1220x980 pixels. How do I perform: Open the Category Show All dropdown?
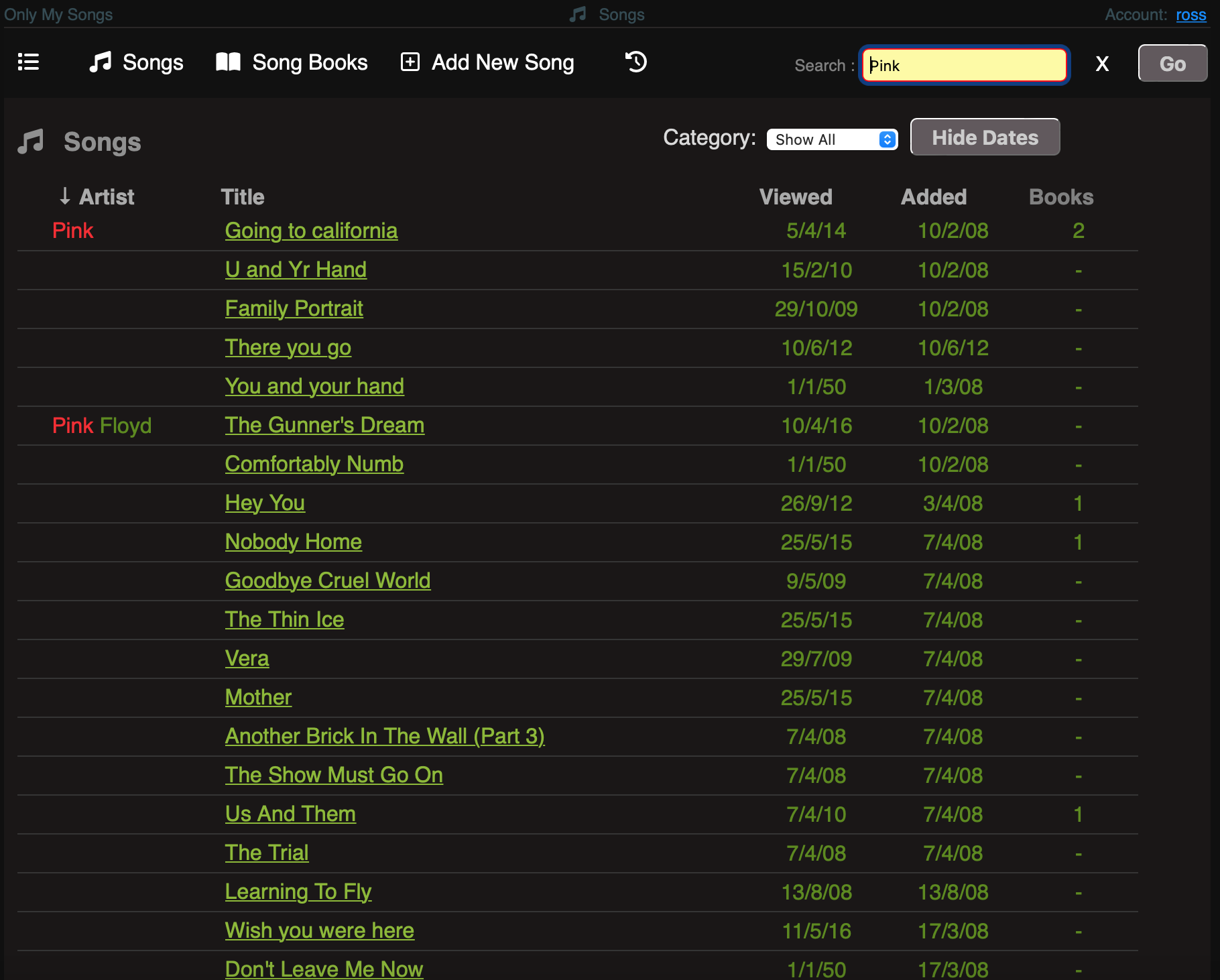point(831,139)
